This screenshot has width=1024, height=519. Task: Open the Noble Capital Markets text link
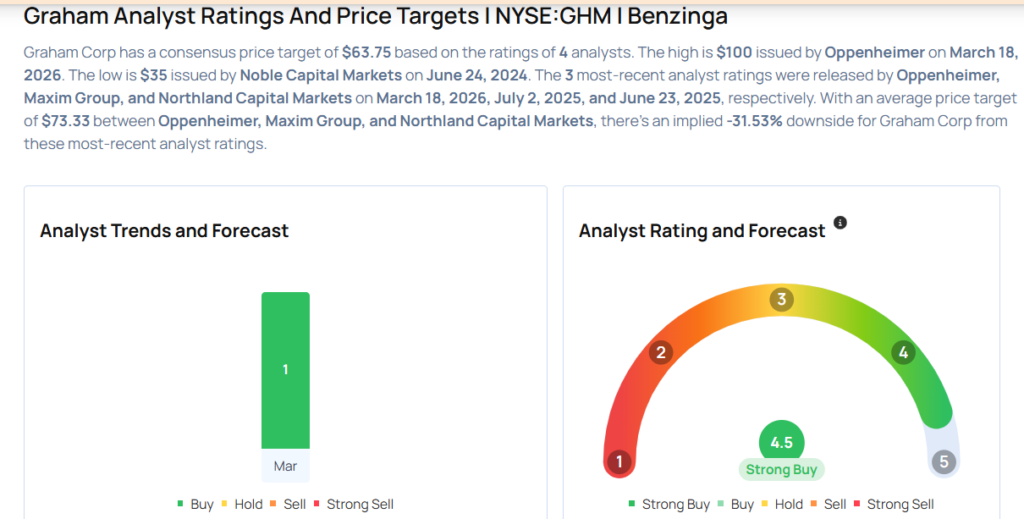click(321, 75)
